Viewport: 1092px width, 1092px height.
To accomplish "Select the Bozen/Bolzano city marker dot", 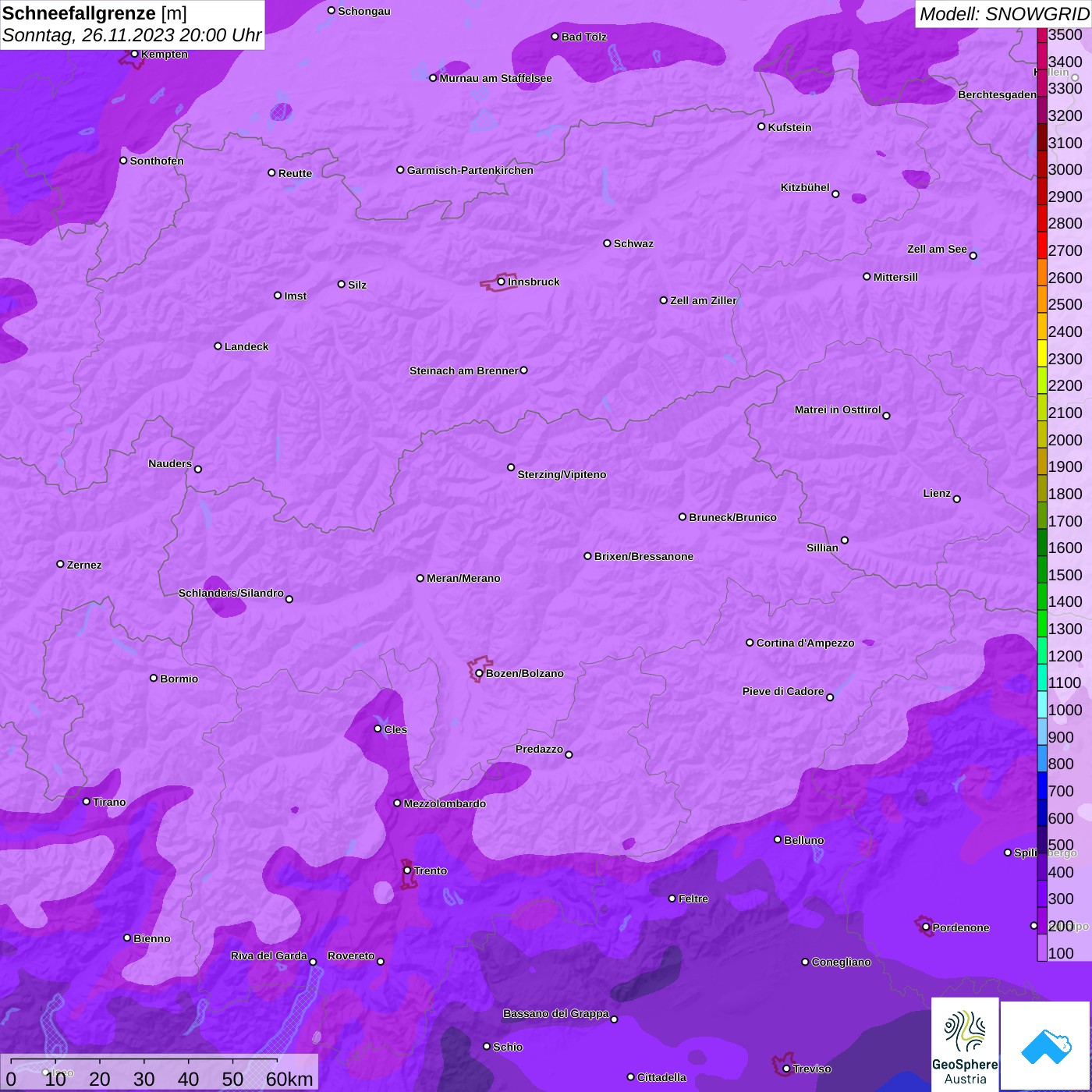I will click(480, 673).
